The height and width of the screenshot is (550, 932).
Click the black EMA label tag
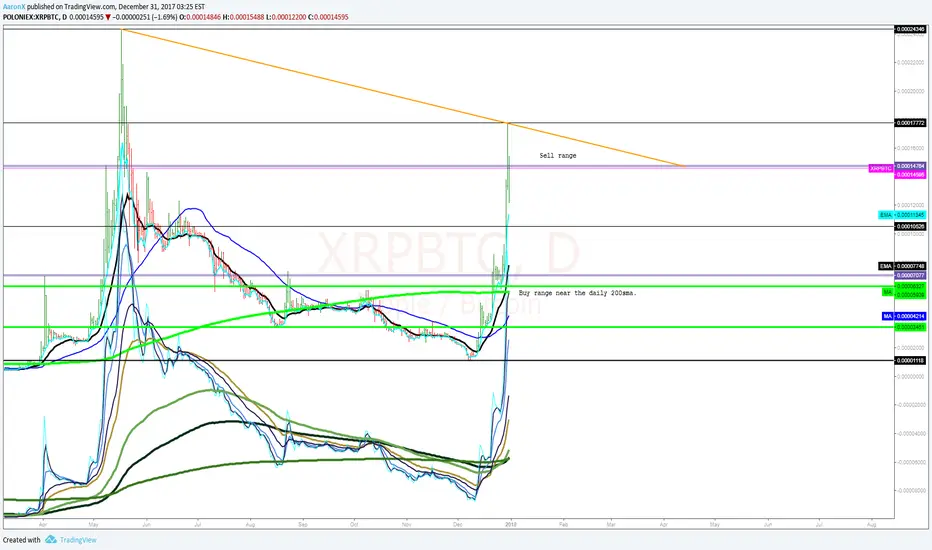pyautogui.click(x=886, y=266)
